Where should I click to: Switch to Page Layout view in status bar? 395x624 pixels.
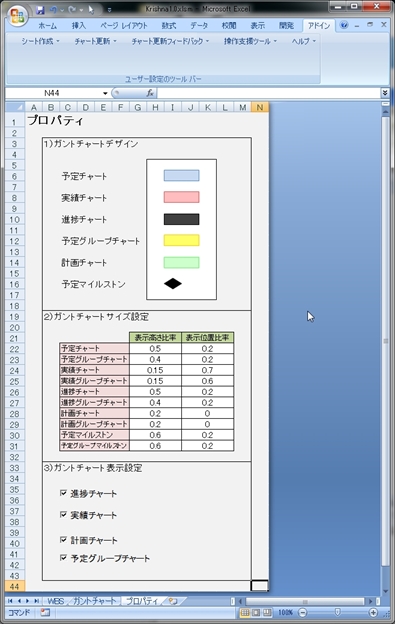click(256, 612)
